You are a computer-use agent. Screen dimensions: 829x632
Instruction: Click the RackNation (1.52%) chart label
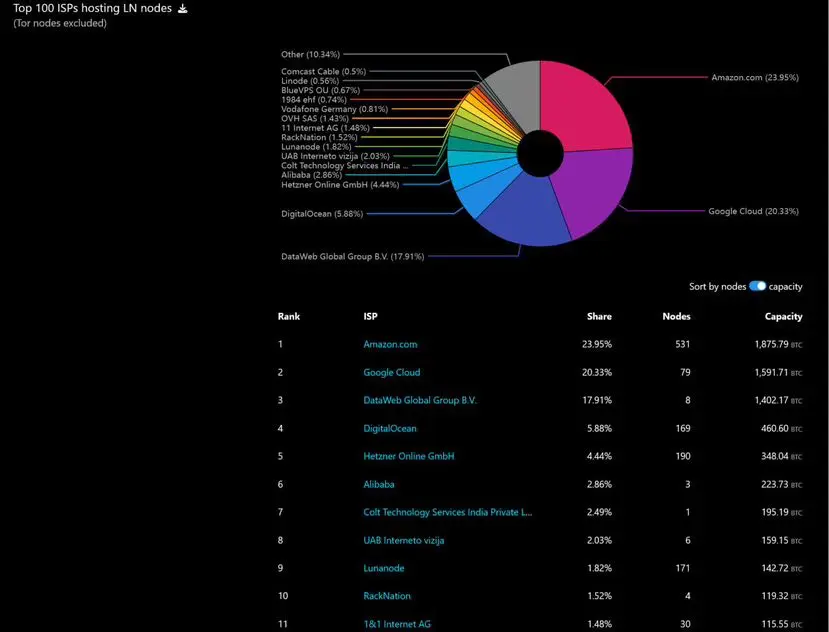tap(319, 138)
